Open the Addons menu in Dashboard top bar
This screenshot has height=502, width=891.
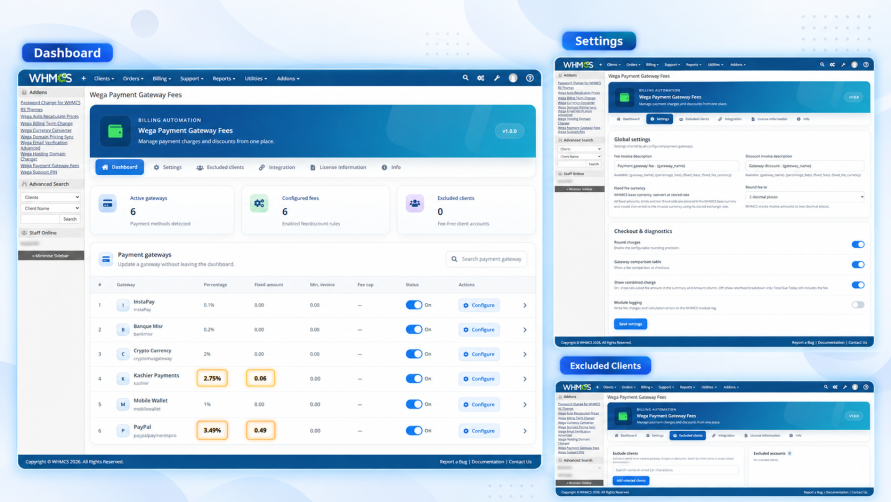pos(288,78)
